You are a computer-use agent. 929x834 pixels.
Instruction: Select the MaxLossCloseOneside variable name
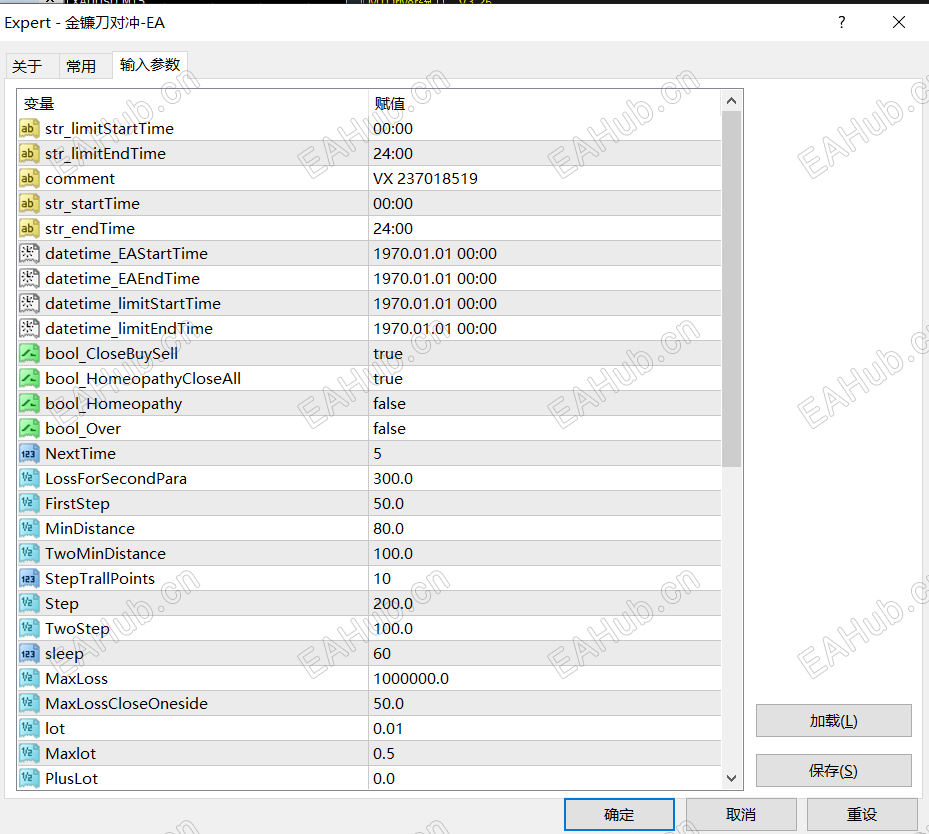[127, 704]
